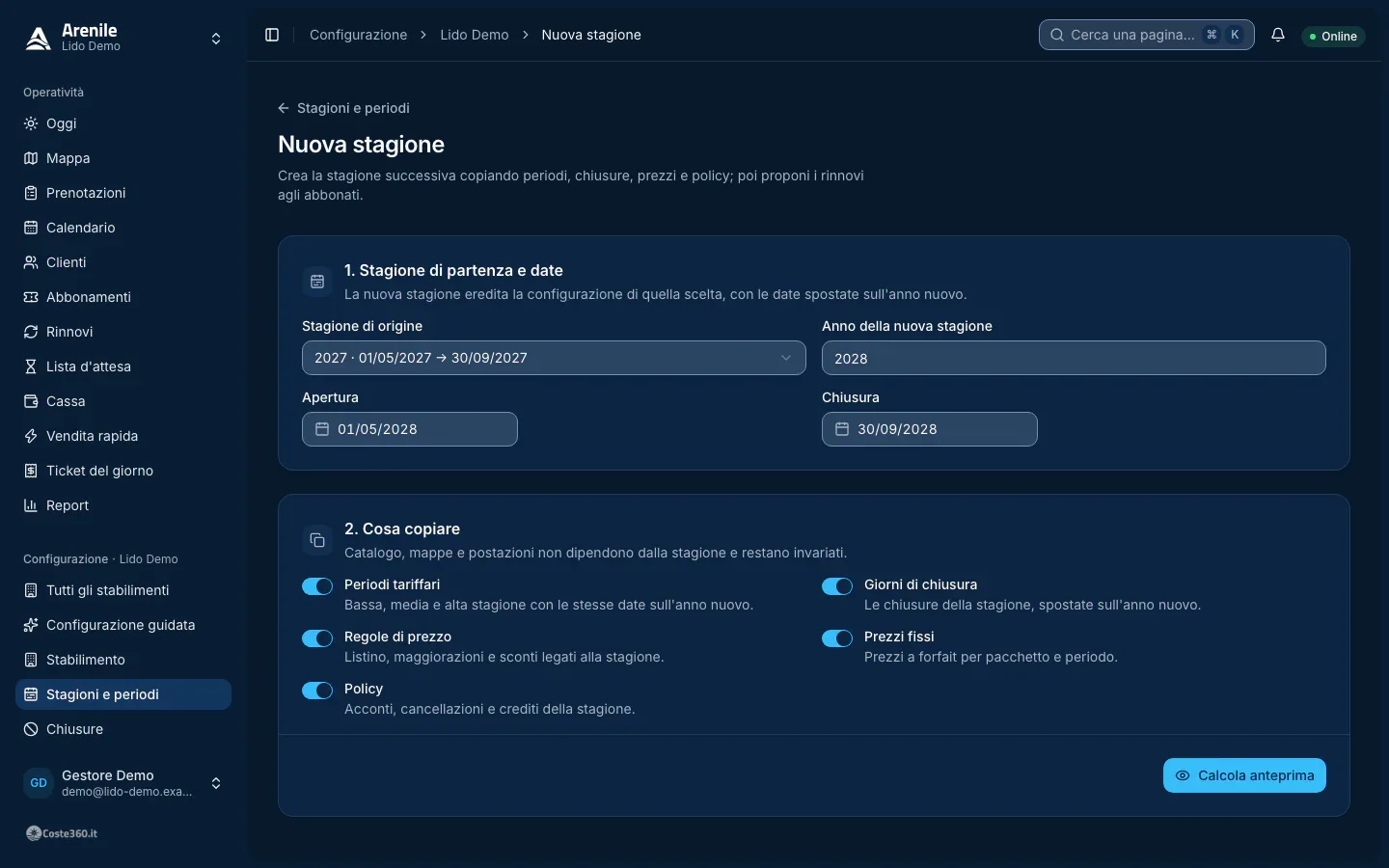
Task: Click the Online status badge
Action: tap(1333, 37)
